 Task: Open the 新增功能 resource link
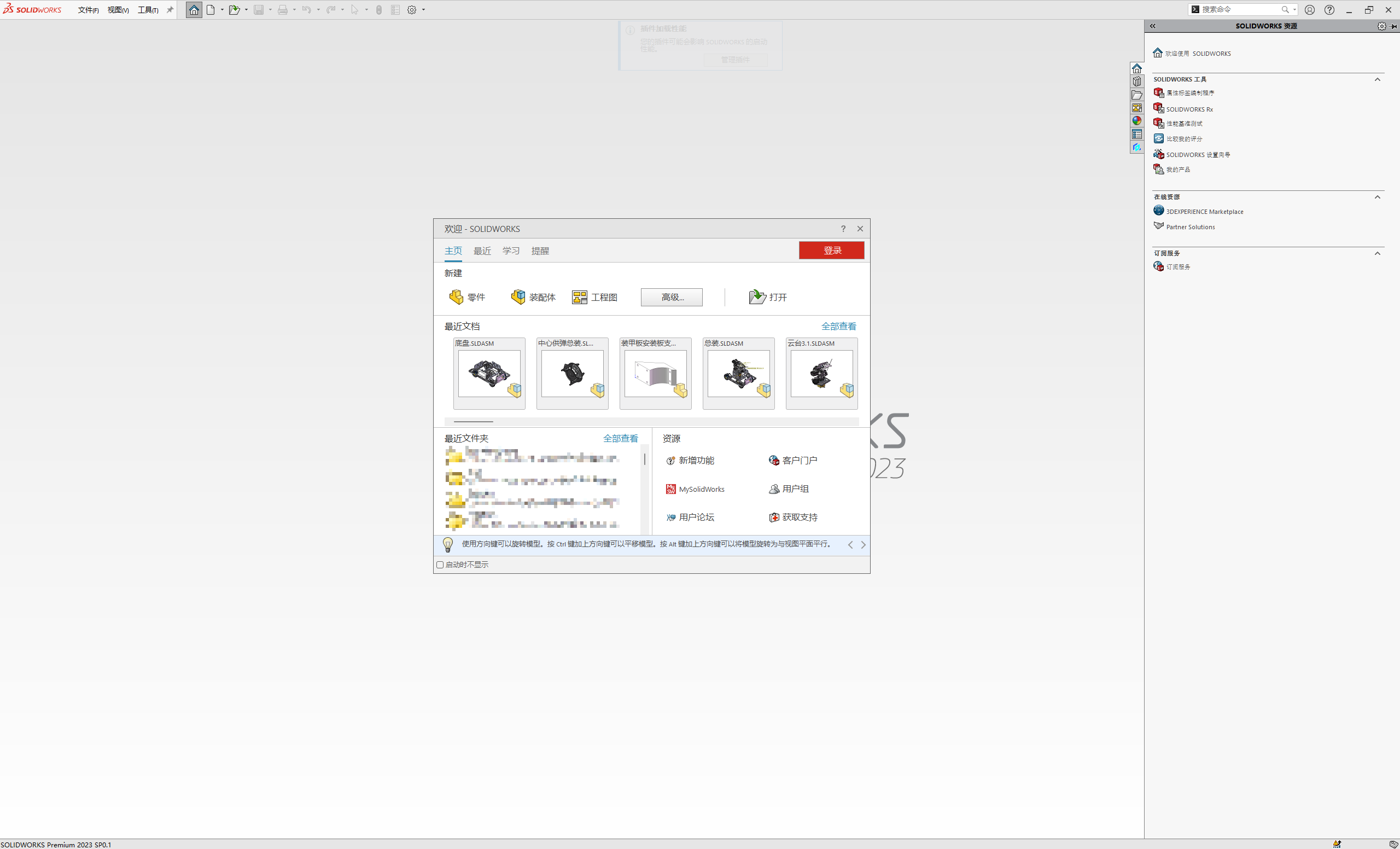click(x=690, y=460)
